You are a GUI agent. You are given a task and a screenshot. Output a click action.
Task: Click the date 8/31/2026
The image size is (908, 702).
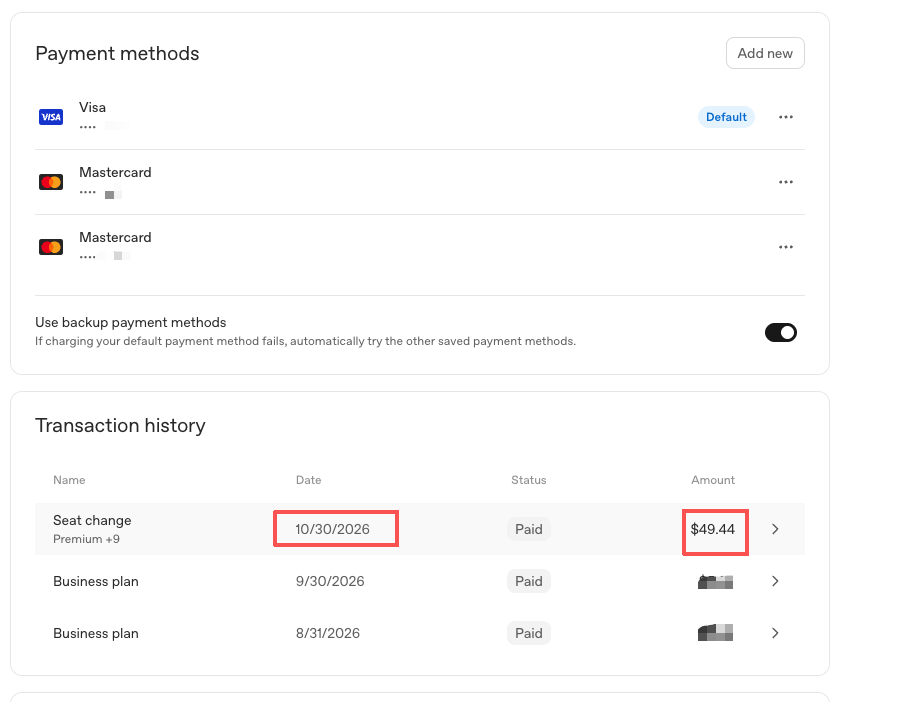pyautogui.click(x=328, y=633)
